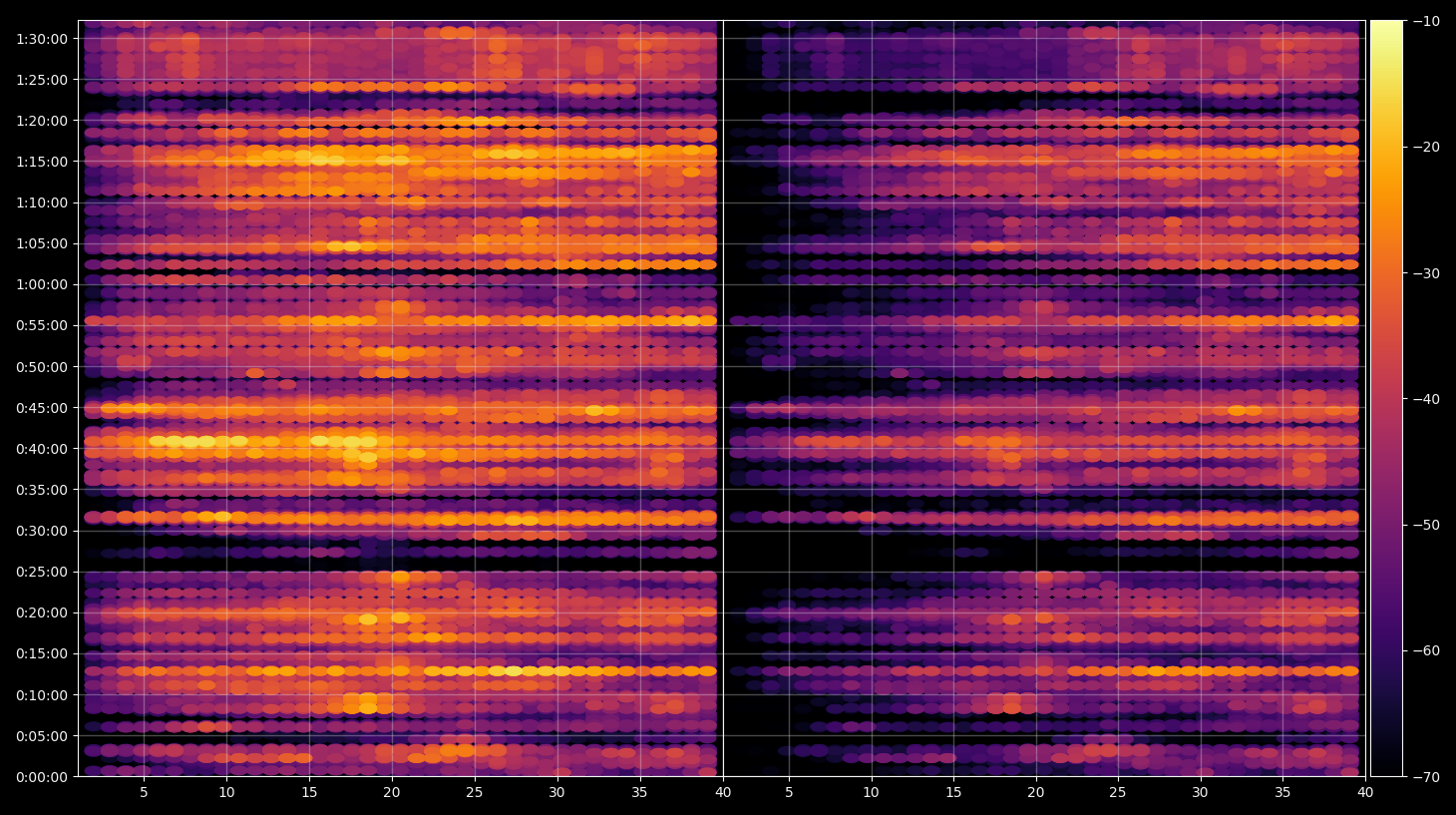The width and height of the screenshot is (1456, 815).
Task: Click x-axis label 35 under the right panel
Action: pyautogui.click(x=1282, y=793)
